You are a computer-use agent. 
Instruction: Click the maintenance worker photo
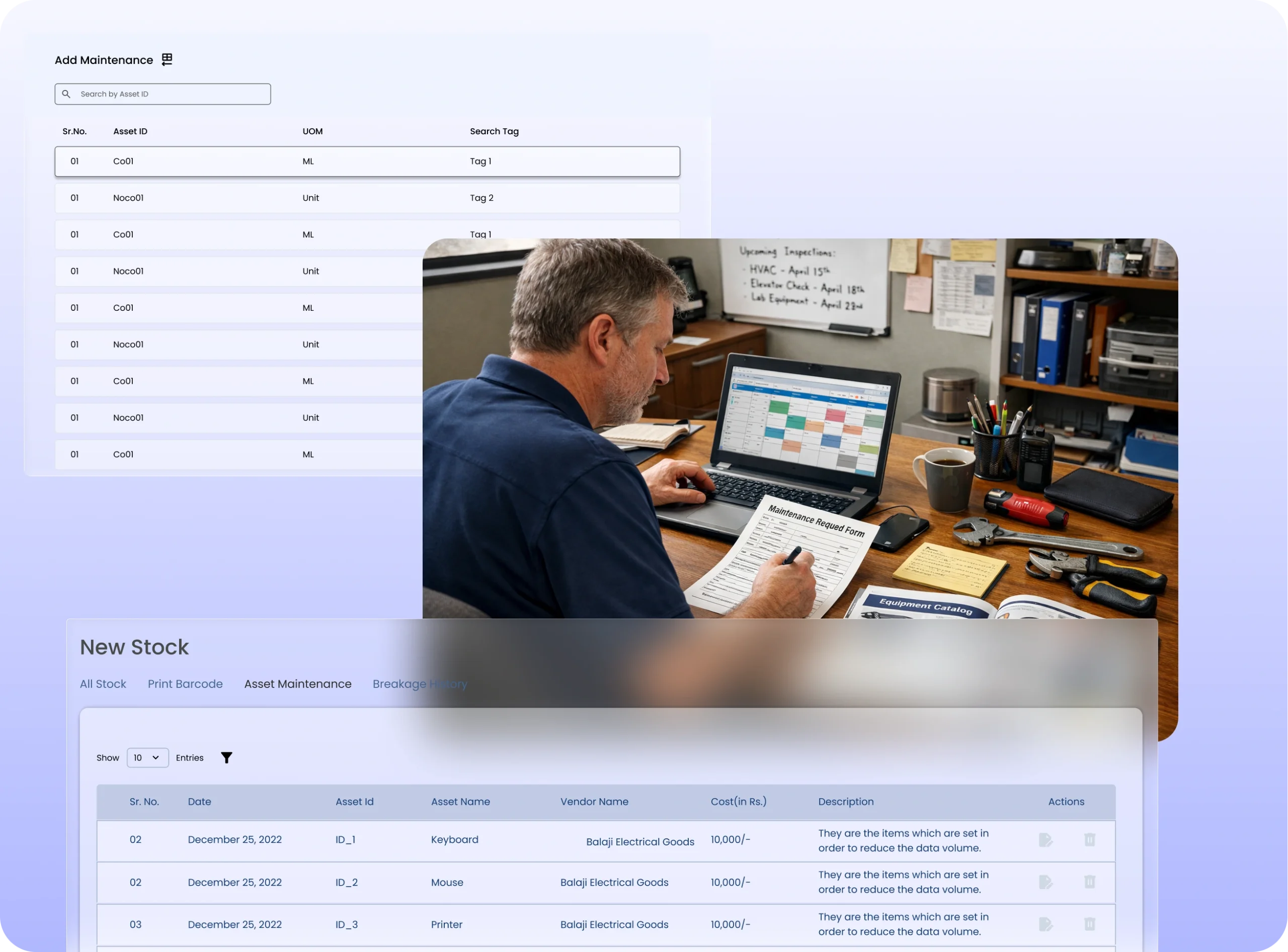click(x=799, y=428)
